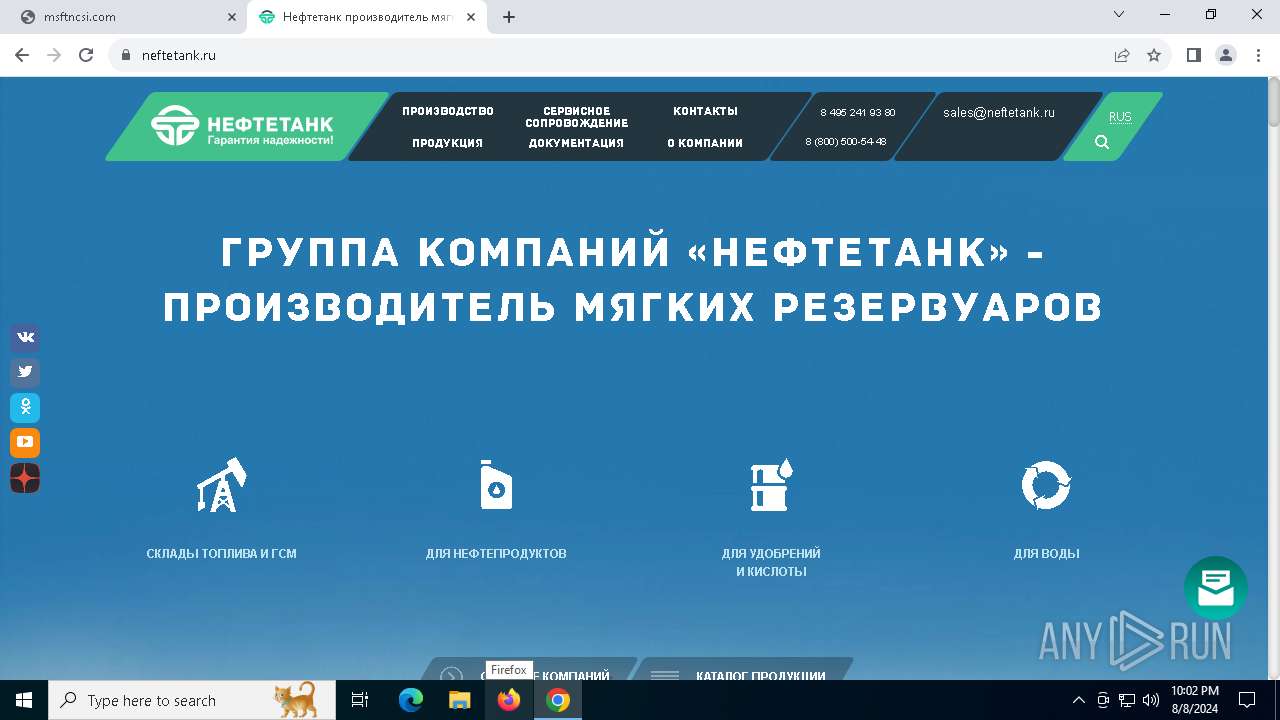
Task: Click the Windows search box
Action: [x=192, y=700]
